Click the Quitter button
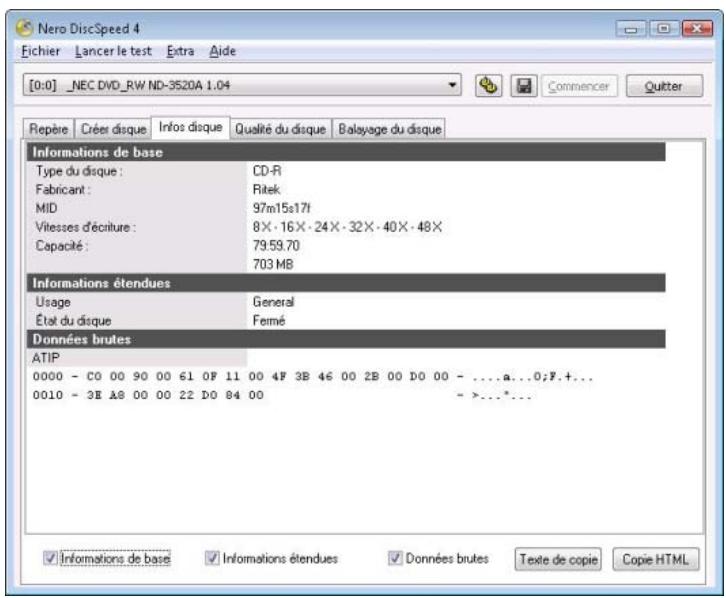726x598 pixels. click(664, 86)
